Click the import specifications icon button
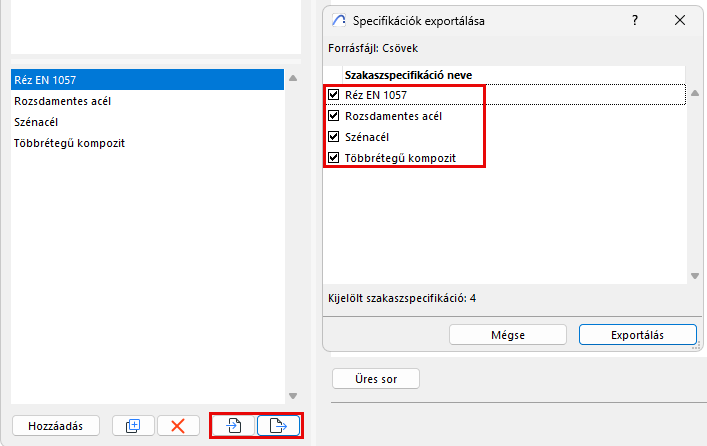 point(234,425)
